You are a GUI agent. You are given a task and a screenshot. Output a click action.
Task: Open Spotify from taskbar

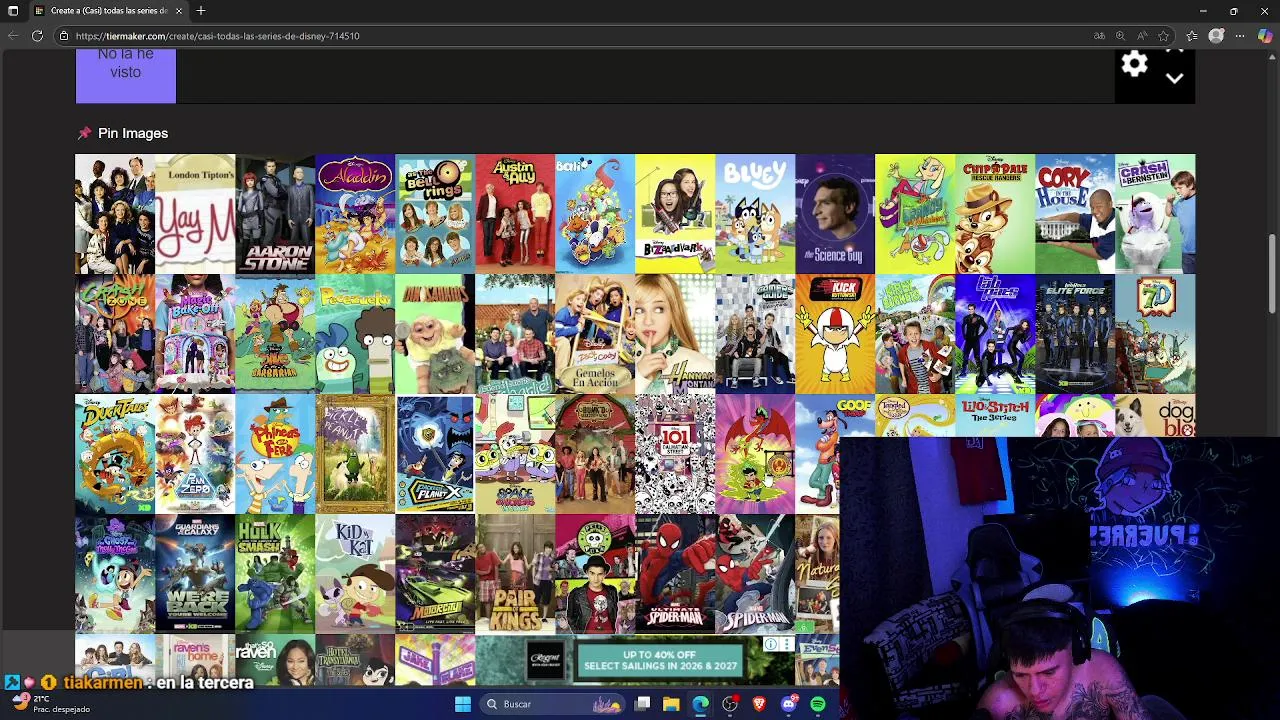click(818, 704)
